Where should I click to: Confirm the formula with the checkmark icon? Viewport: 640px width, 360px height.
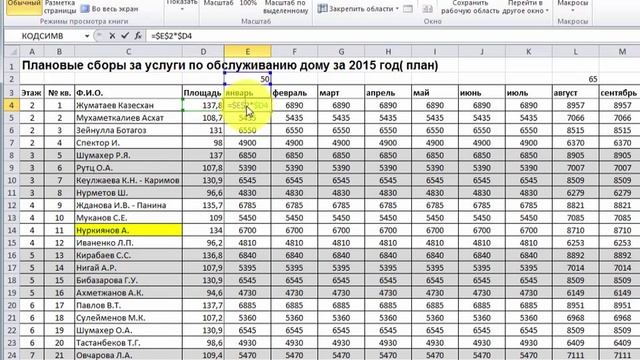125,36
